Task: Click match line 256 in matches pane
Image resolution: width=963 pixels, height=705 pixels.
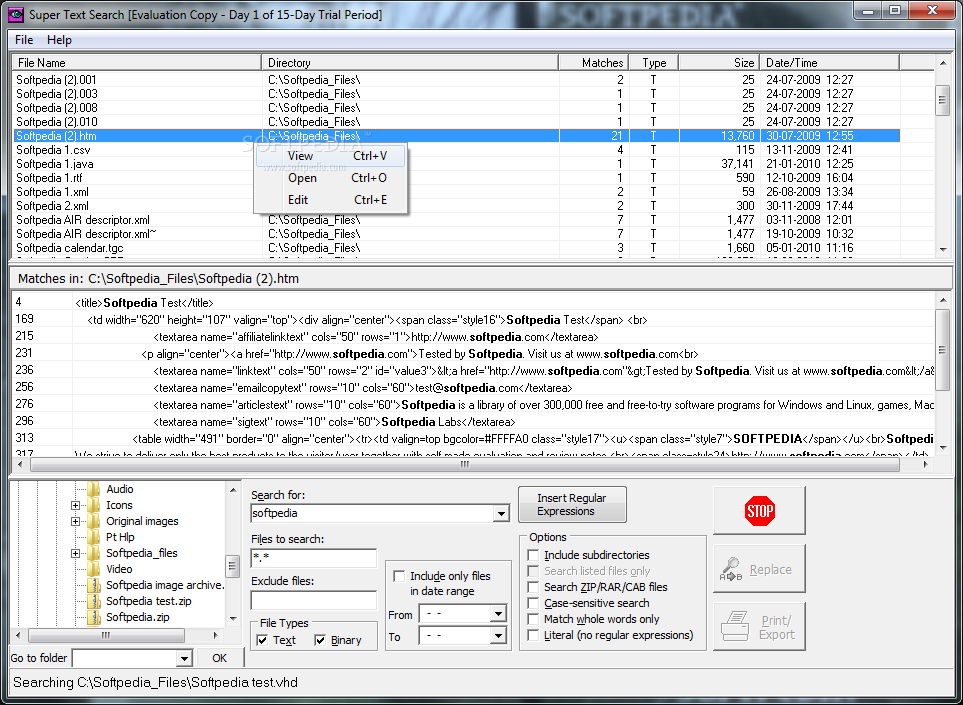Action: click(473, 388)
